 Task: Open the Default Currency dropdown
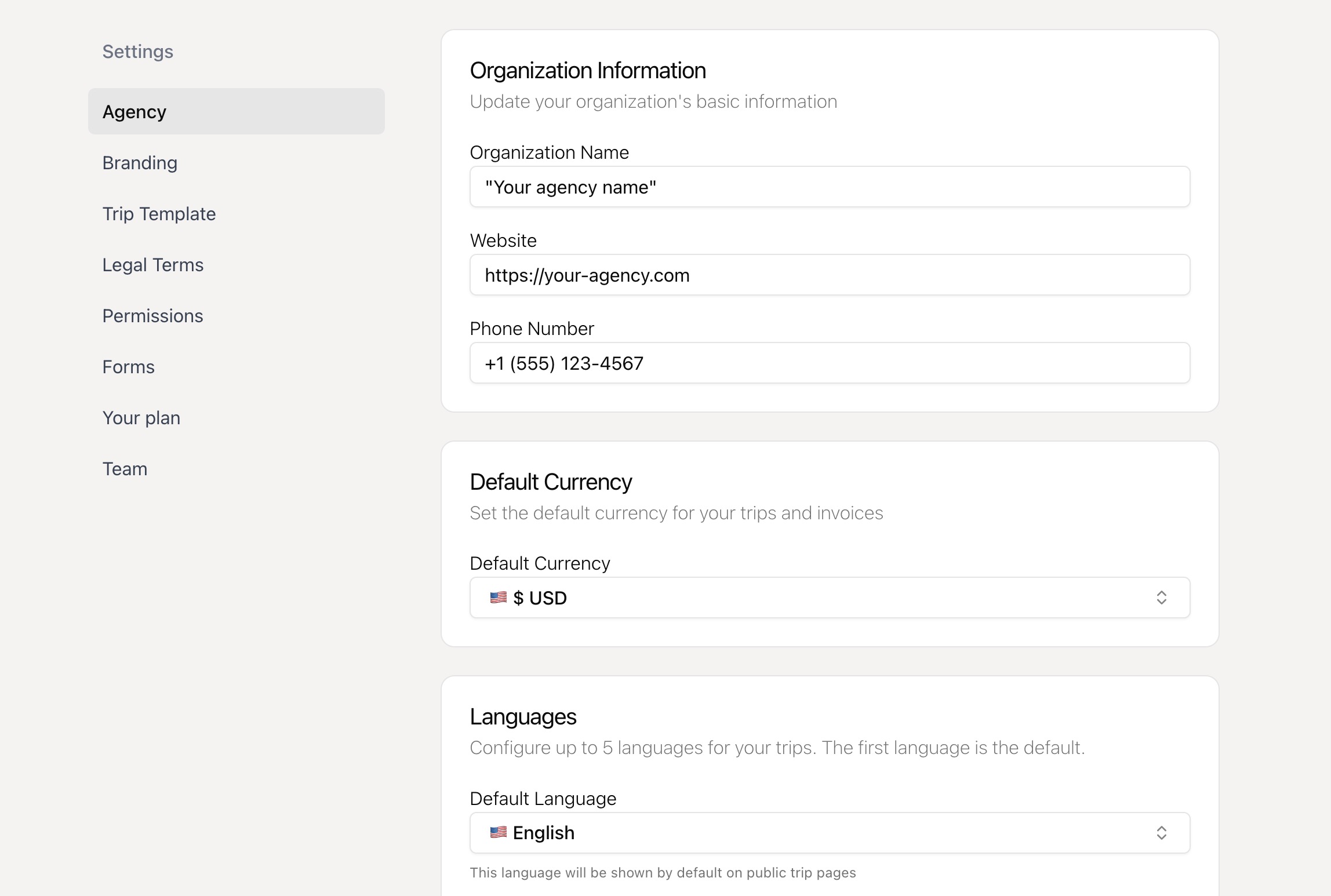point(829,598)
